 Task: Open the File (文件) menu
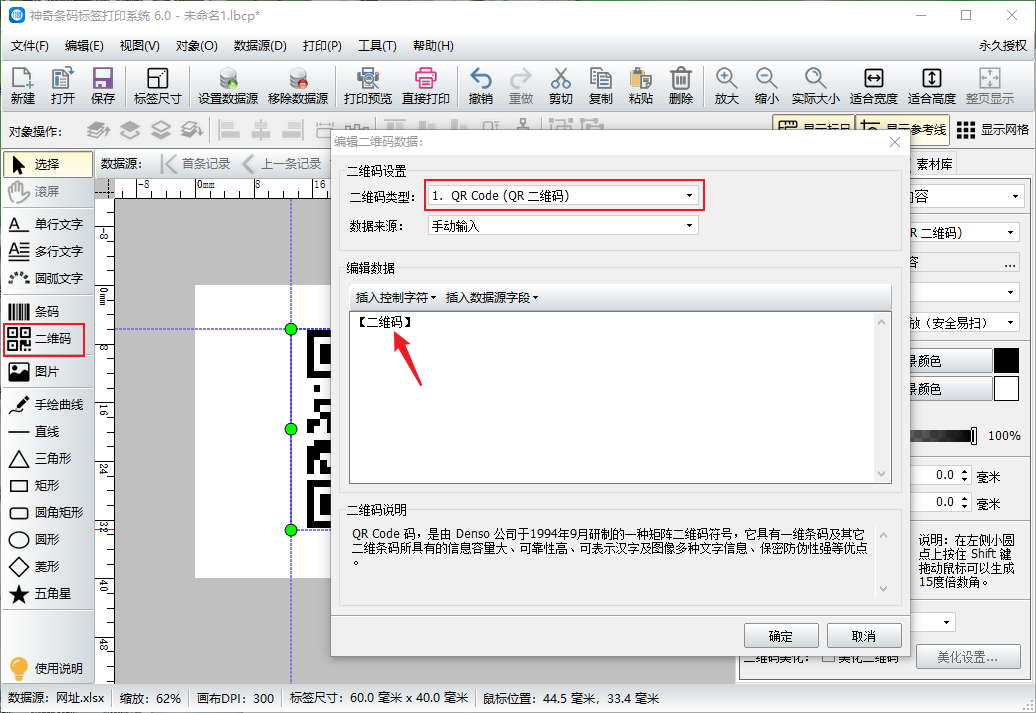pos(30,46)
